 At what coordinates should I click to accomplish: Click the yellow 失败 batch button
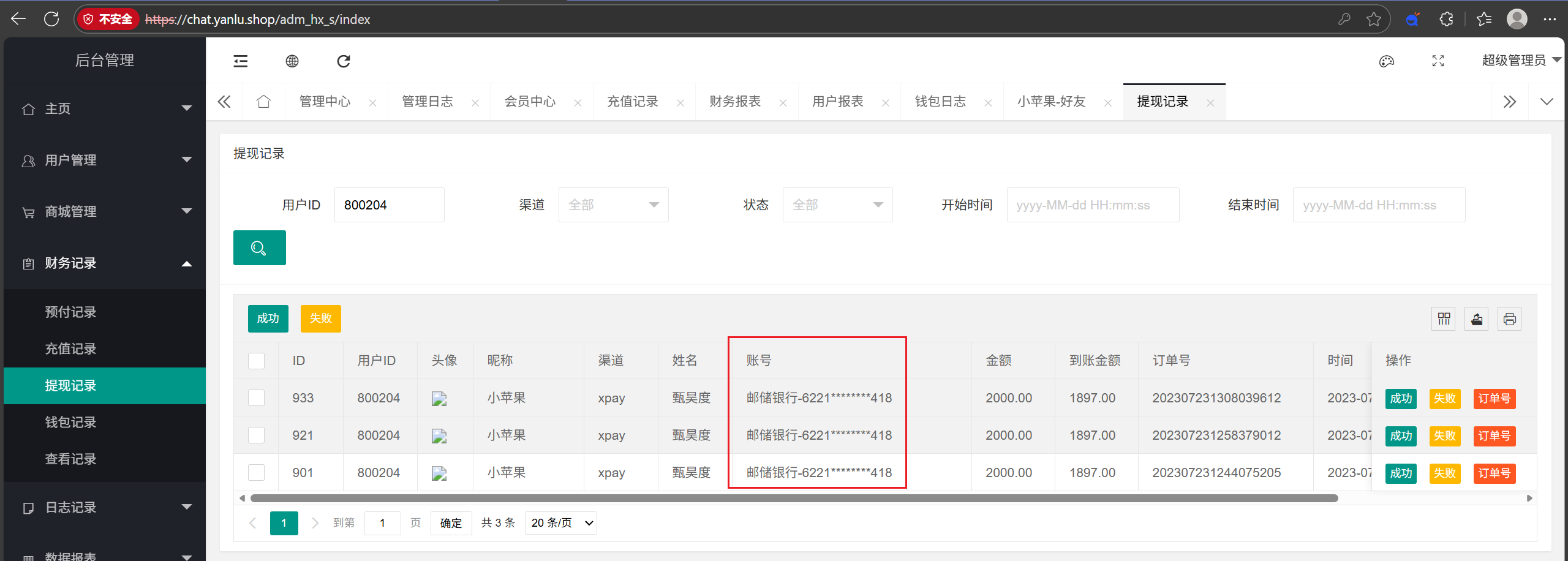pyautogui.click(x=320, y=318)
